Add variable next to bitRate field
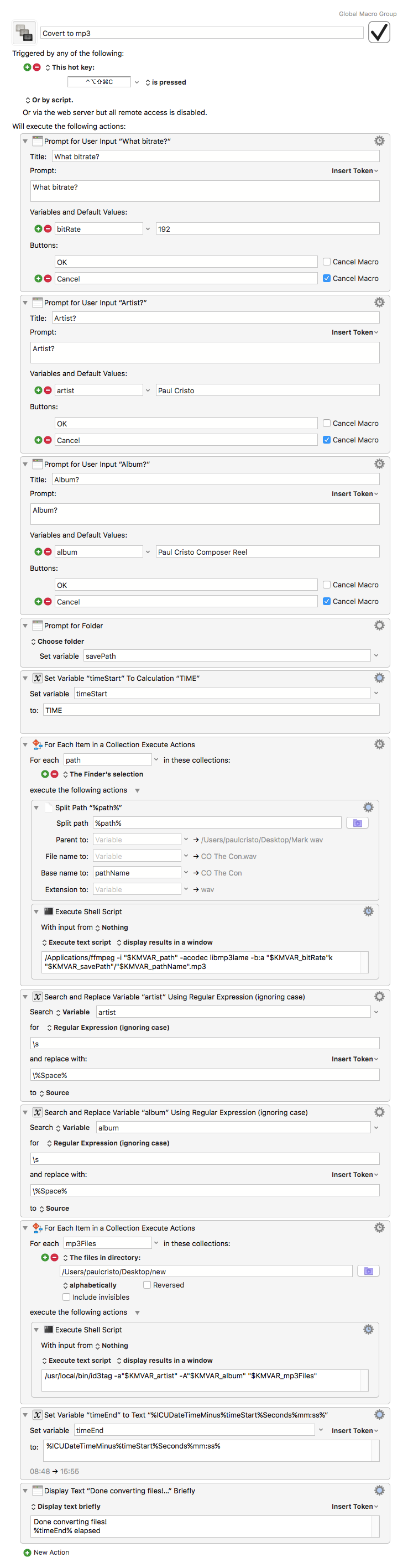The height and width of the screenshot is (1568, 408). pyautogui.click(x=38, y=229)
